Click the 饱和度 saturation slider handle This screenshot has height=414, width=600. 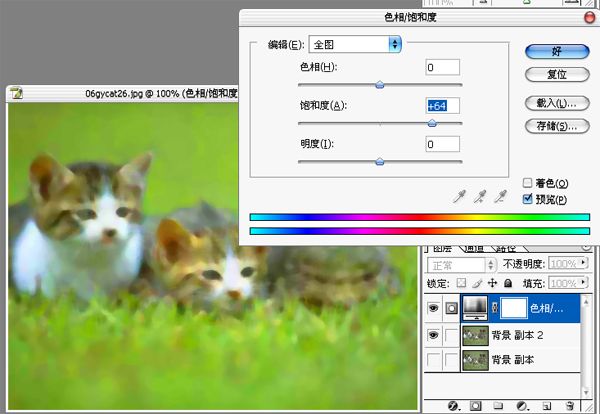tap(432, 123)
